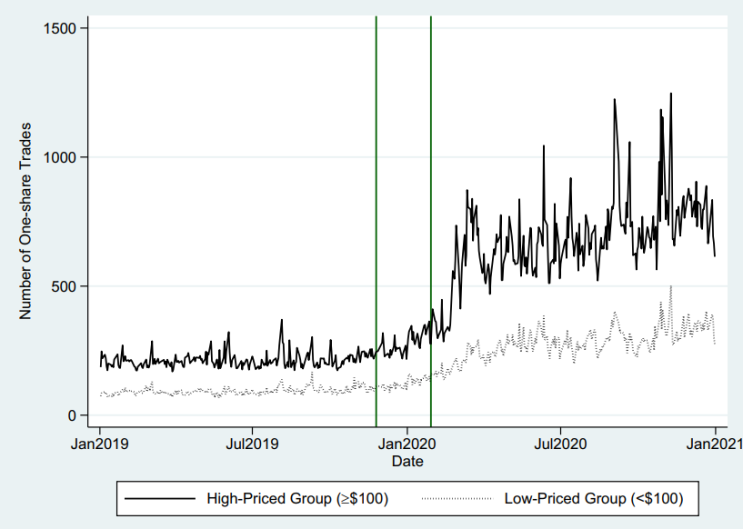Click the 500 y-axis tick label

[64, 286]
